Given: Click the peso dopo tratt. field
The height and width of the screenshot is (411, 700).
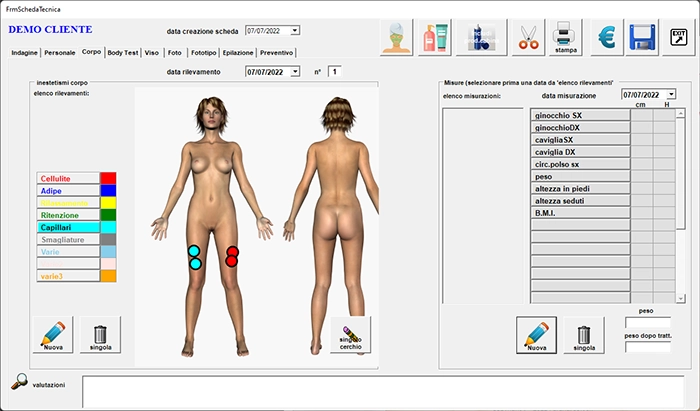Looking at the screenshot, I should click(x=648, y=347).
